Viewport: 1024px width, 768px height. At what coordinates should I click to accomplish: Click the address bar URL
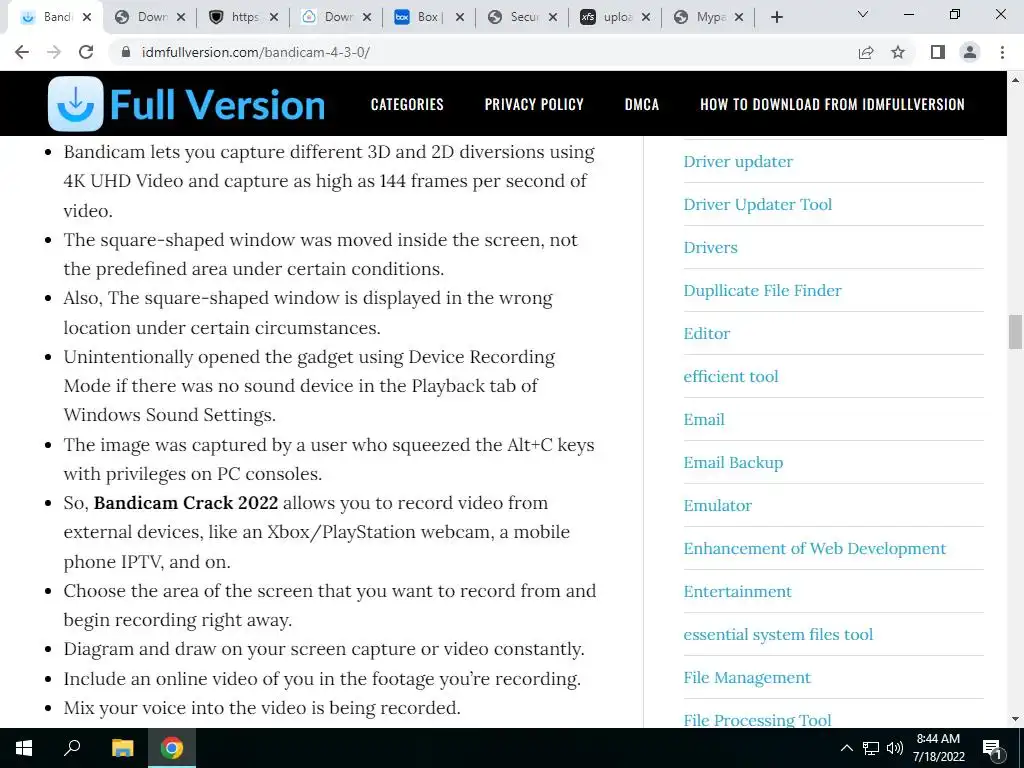(x=256, y=52)
